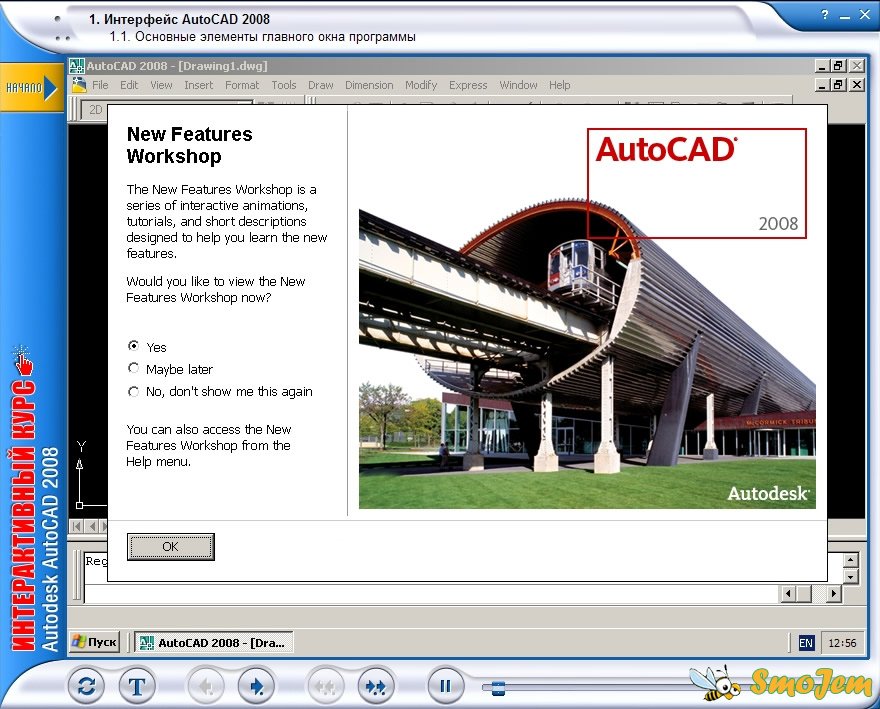The image size is (880, 709).
Task: Select No, don't show me this again
Action: (134, 391)
